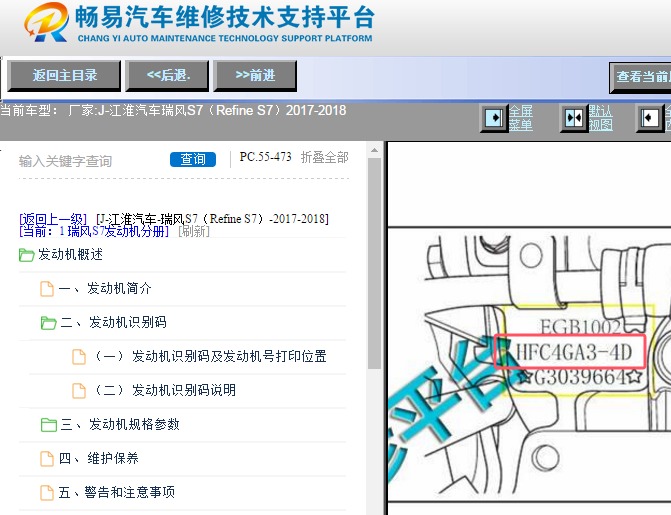
Task: Open （一）发动机识别码及发动机号打印位置
Action: pos(209,356)
